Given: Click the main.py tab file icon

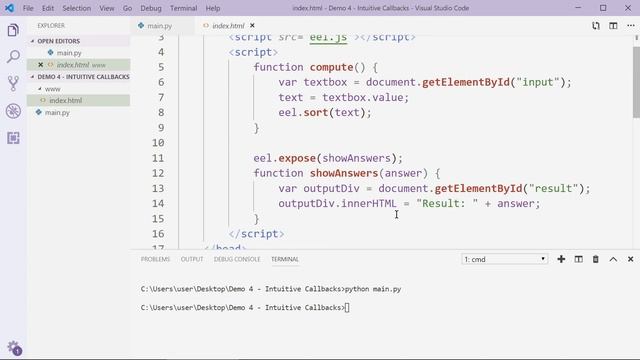Looking at the screenshot, I should (141, 25).
